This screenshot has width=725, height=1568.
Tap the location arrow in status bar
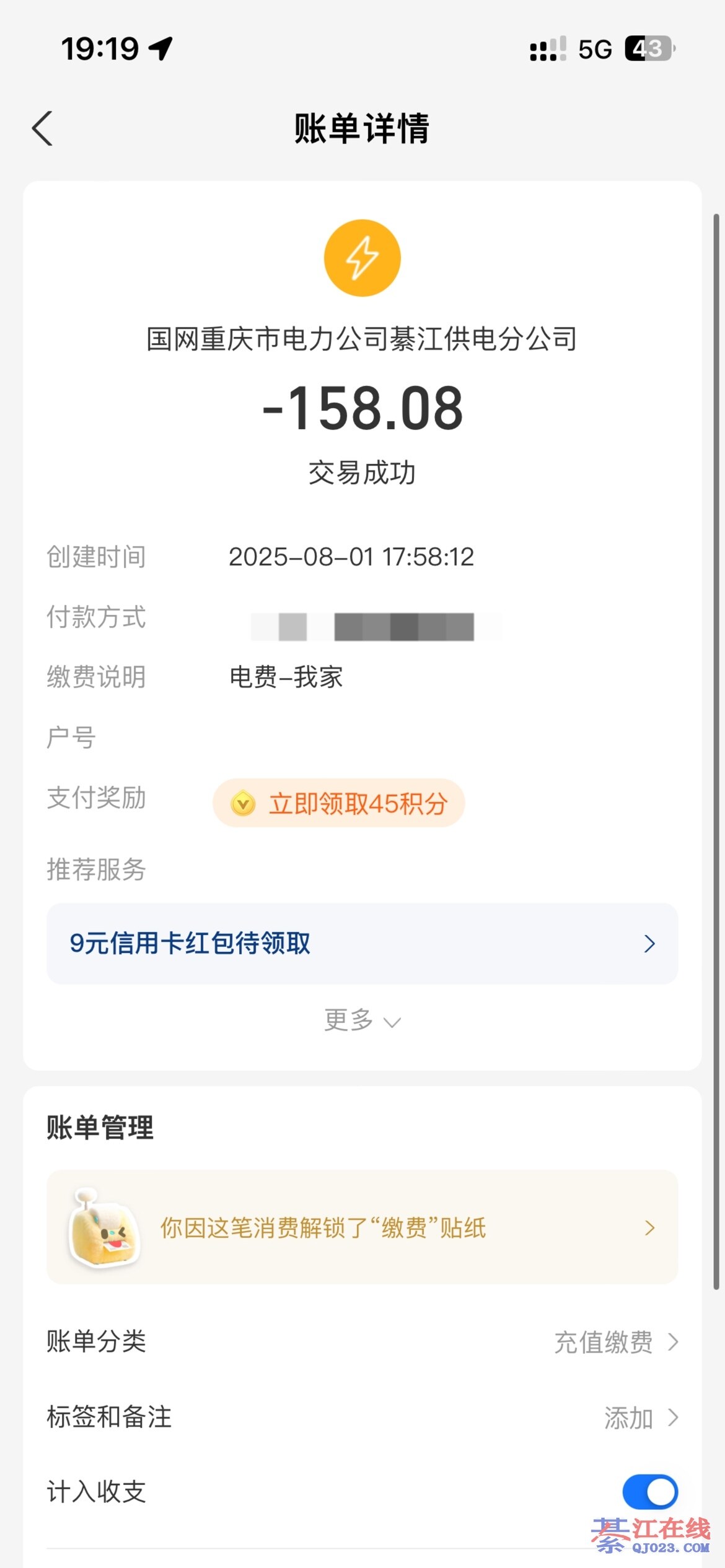[x=161, y=48]
